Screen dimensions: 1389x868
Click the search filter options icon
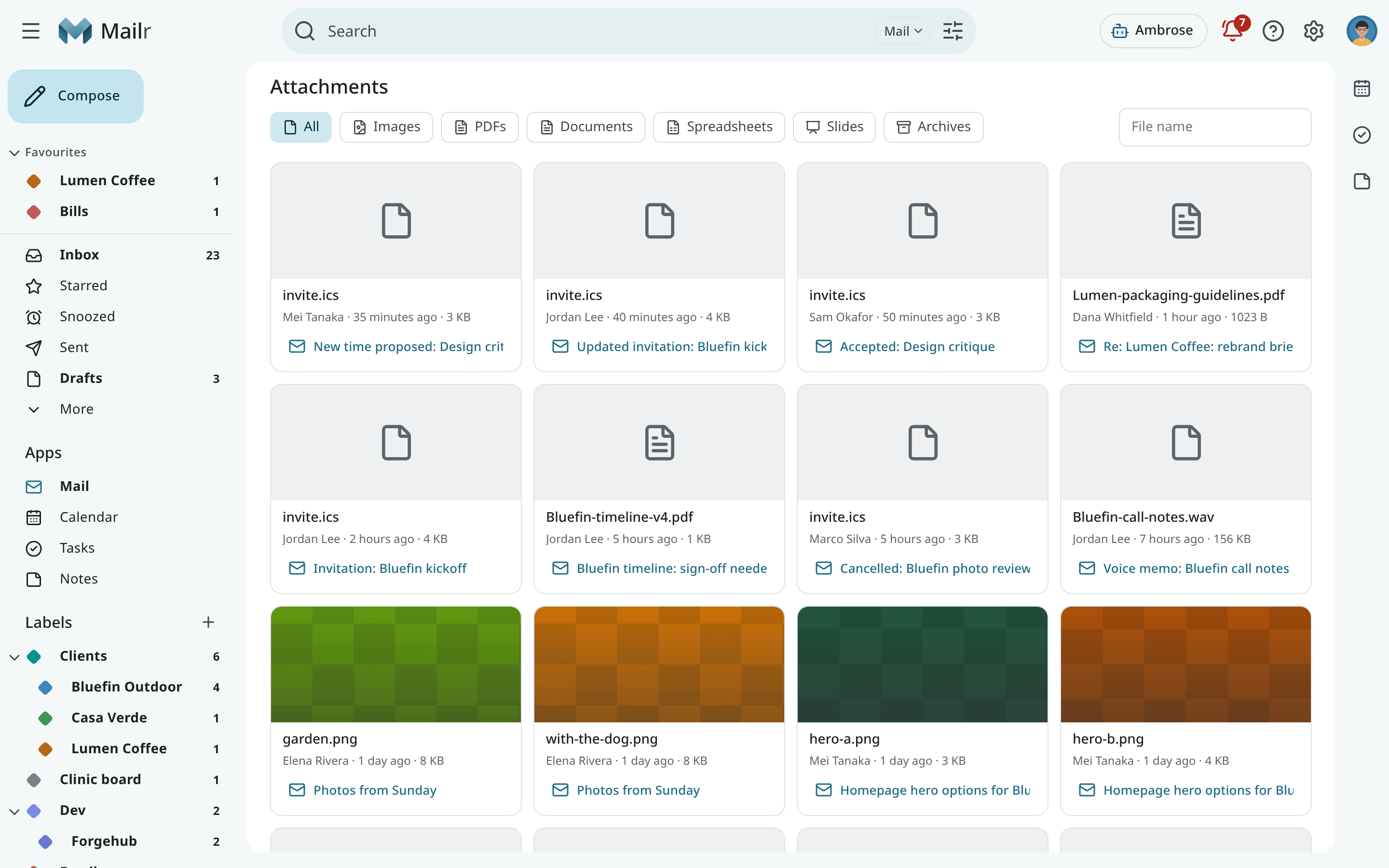tap(953, 31)
